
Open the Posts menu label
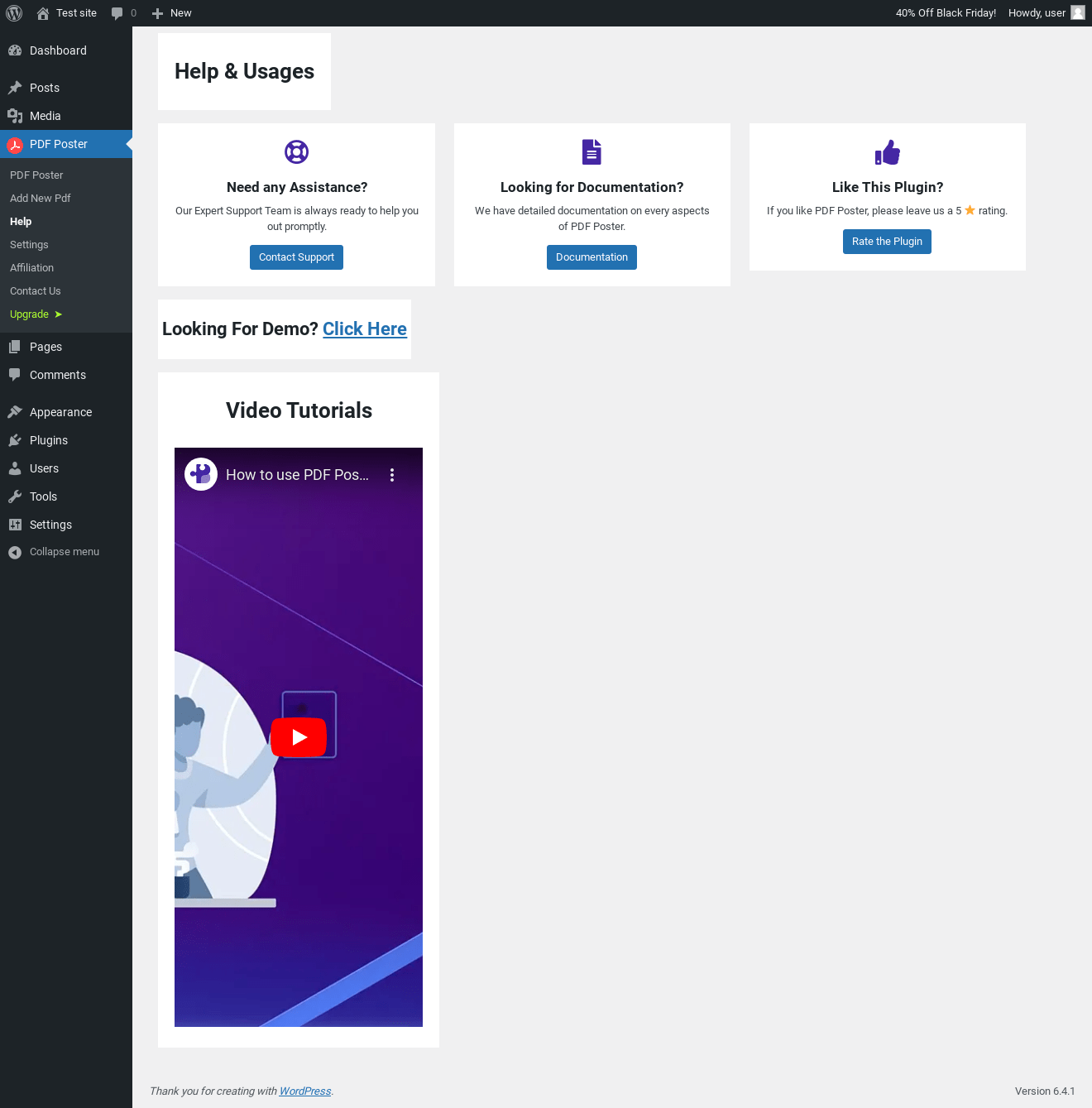[45, 88]
